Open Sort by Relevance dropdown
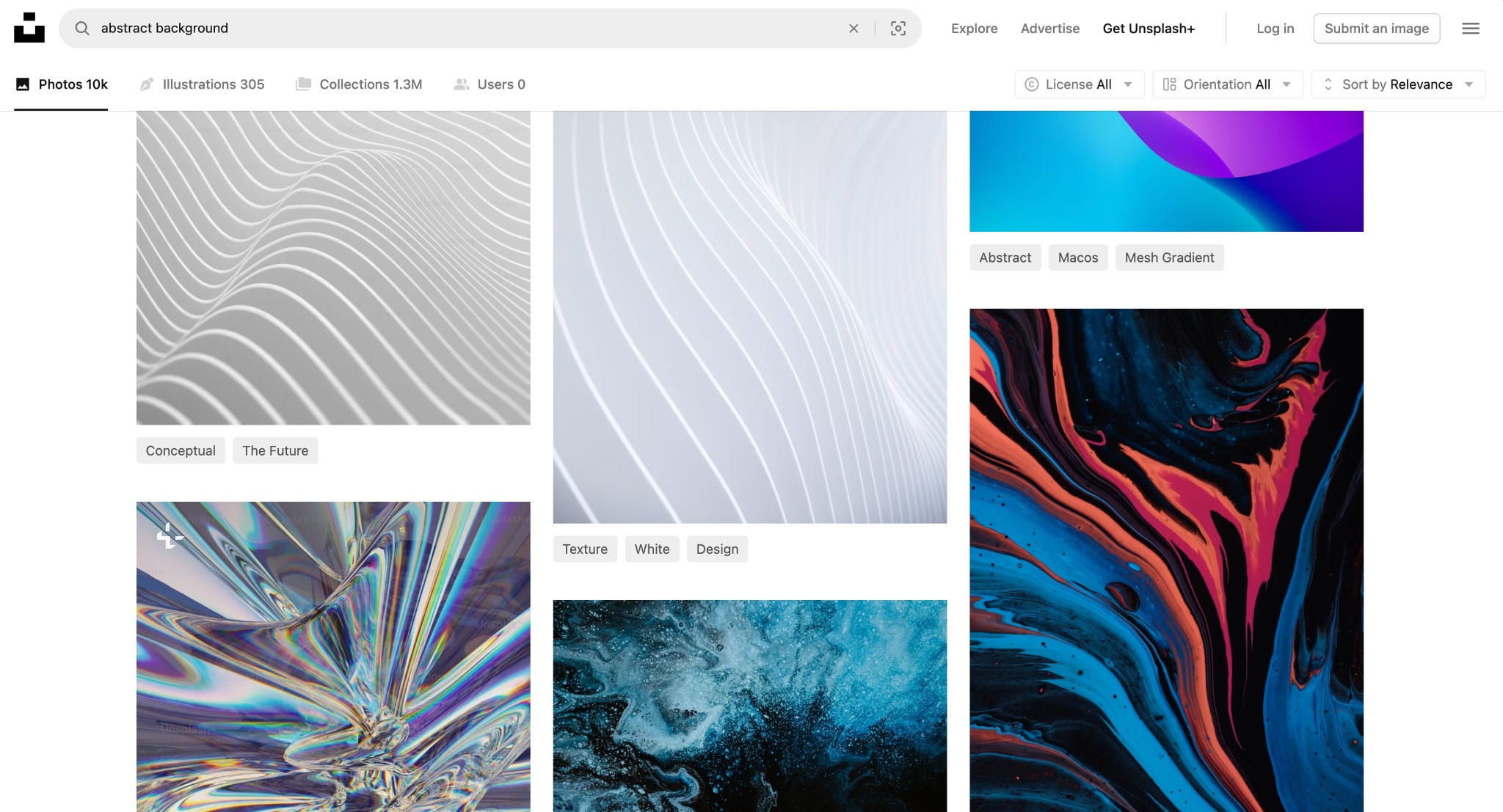The image size is (1503, 812). coord(1397,84)
